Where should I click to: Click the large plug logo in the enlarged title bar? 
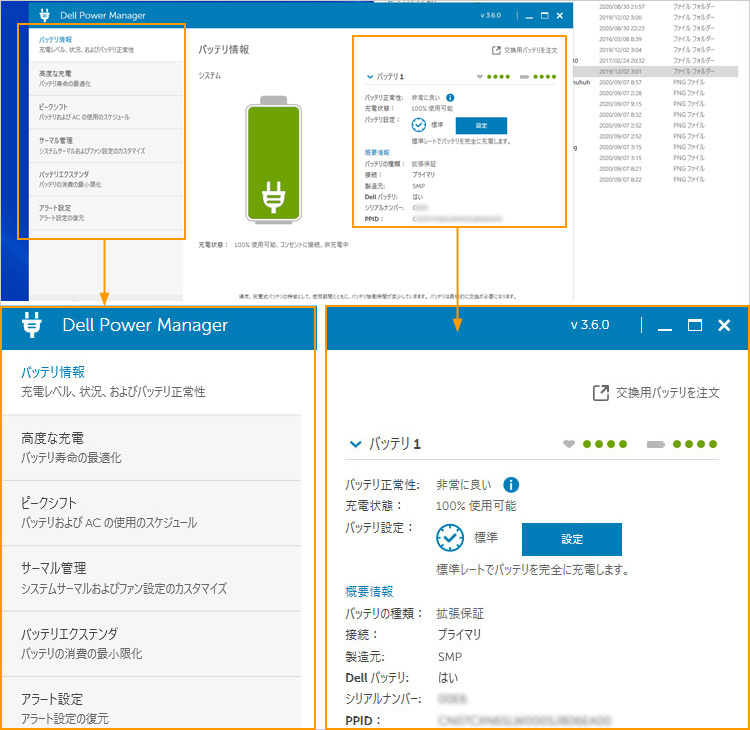(32, 325)
